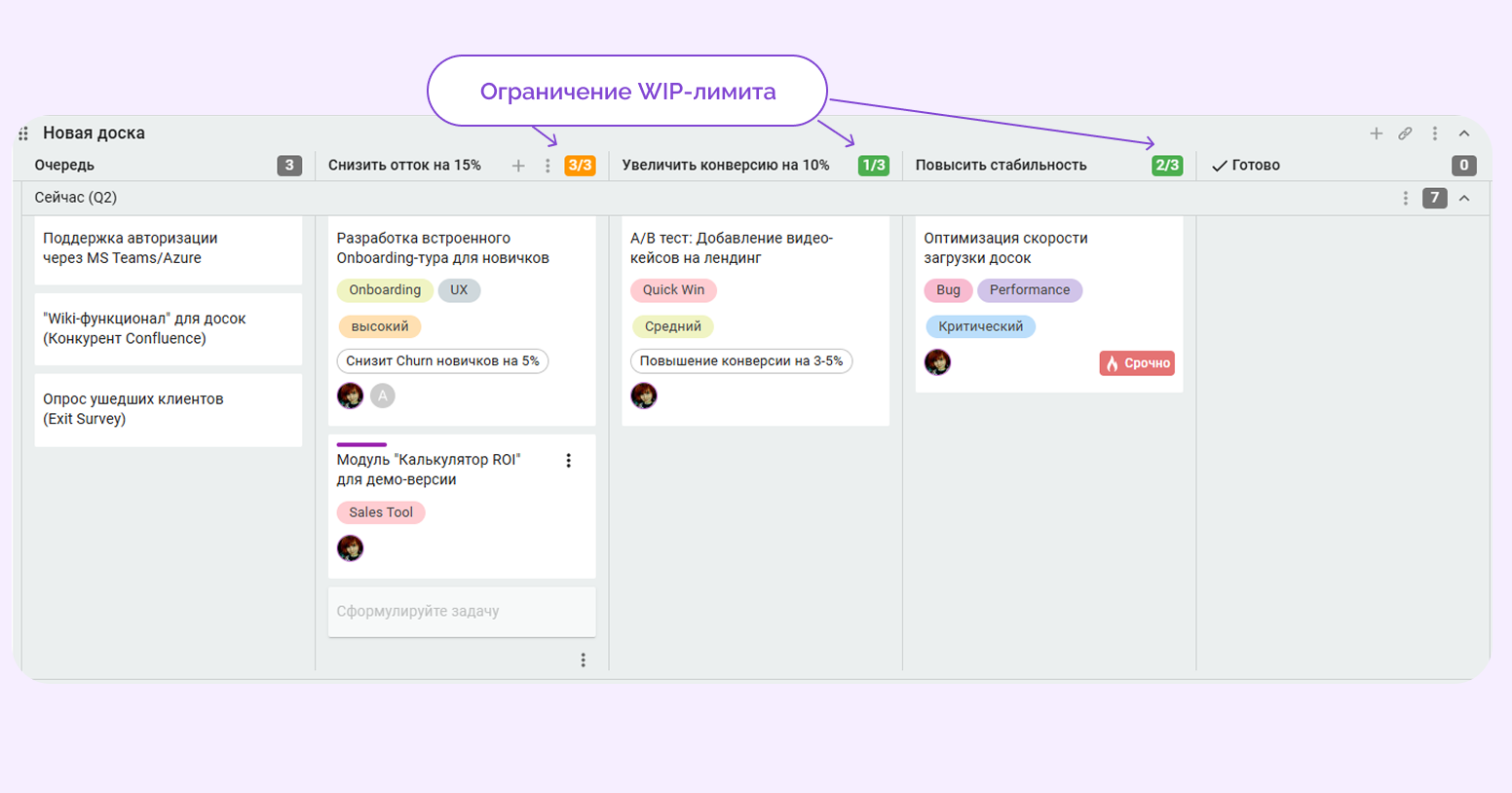Select the Onboarding tag
Viewport: 1512px width, 793px height.
tap(385, 290)
